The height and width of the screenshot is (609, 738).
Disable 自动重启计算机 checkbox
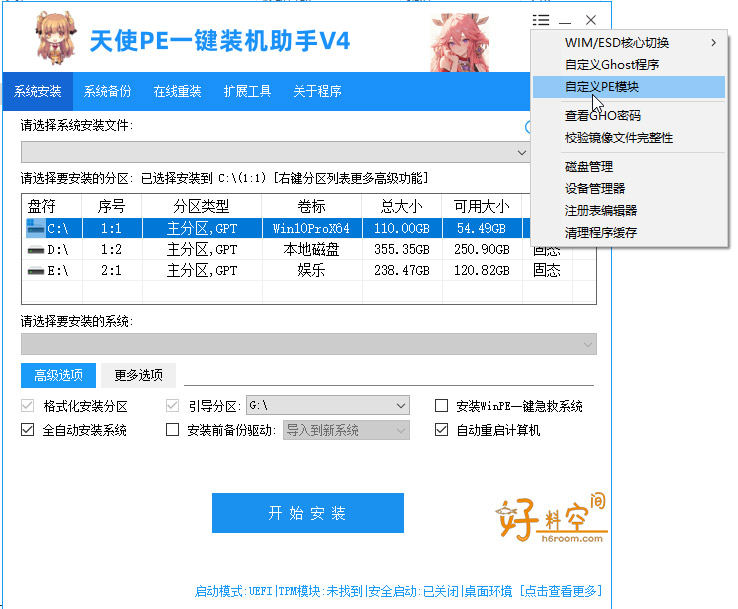[441, 430]
